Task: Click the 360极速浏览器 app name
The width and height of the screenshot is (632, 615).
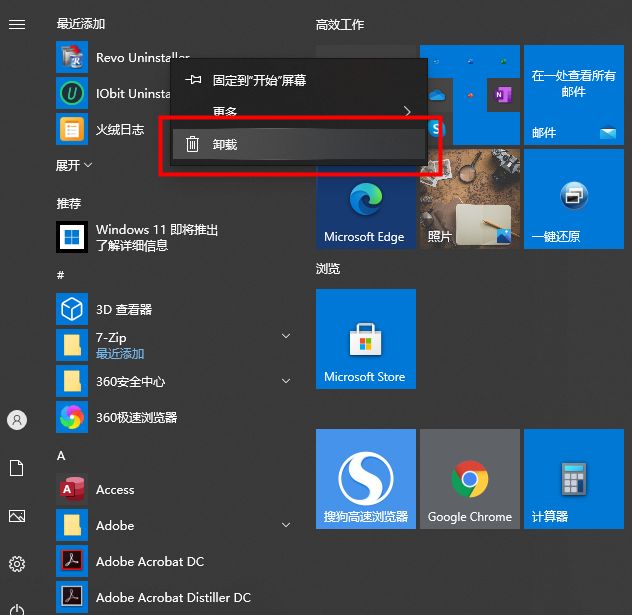Action: pyautogui.click(x=136, y=418)
